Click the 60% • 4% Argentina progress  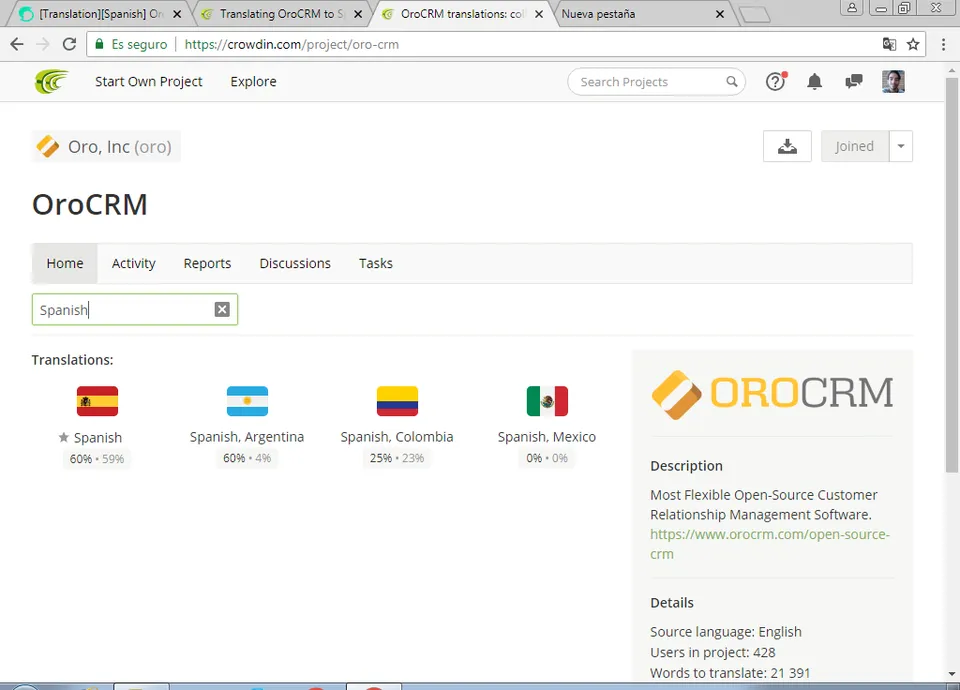click(x=247, y=458)
